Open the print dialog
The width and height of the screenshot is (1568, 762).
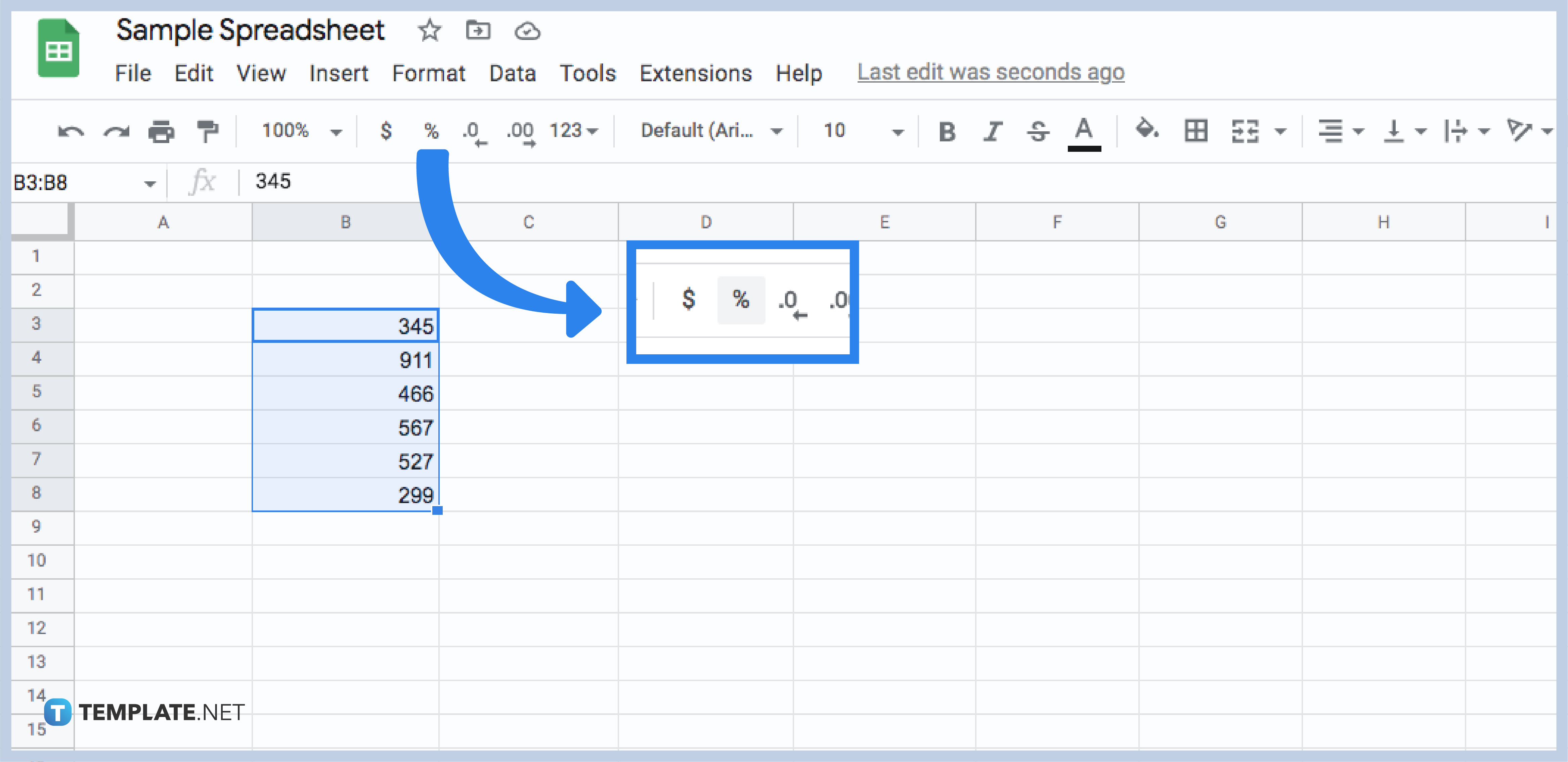coord(161,130)
